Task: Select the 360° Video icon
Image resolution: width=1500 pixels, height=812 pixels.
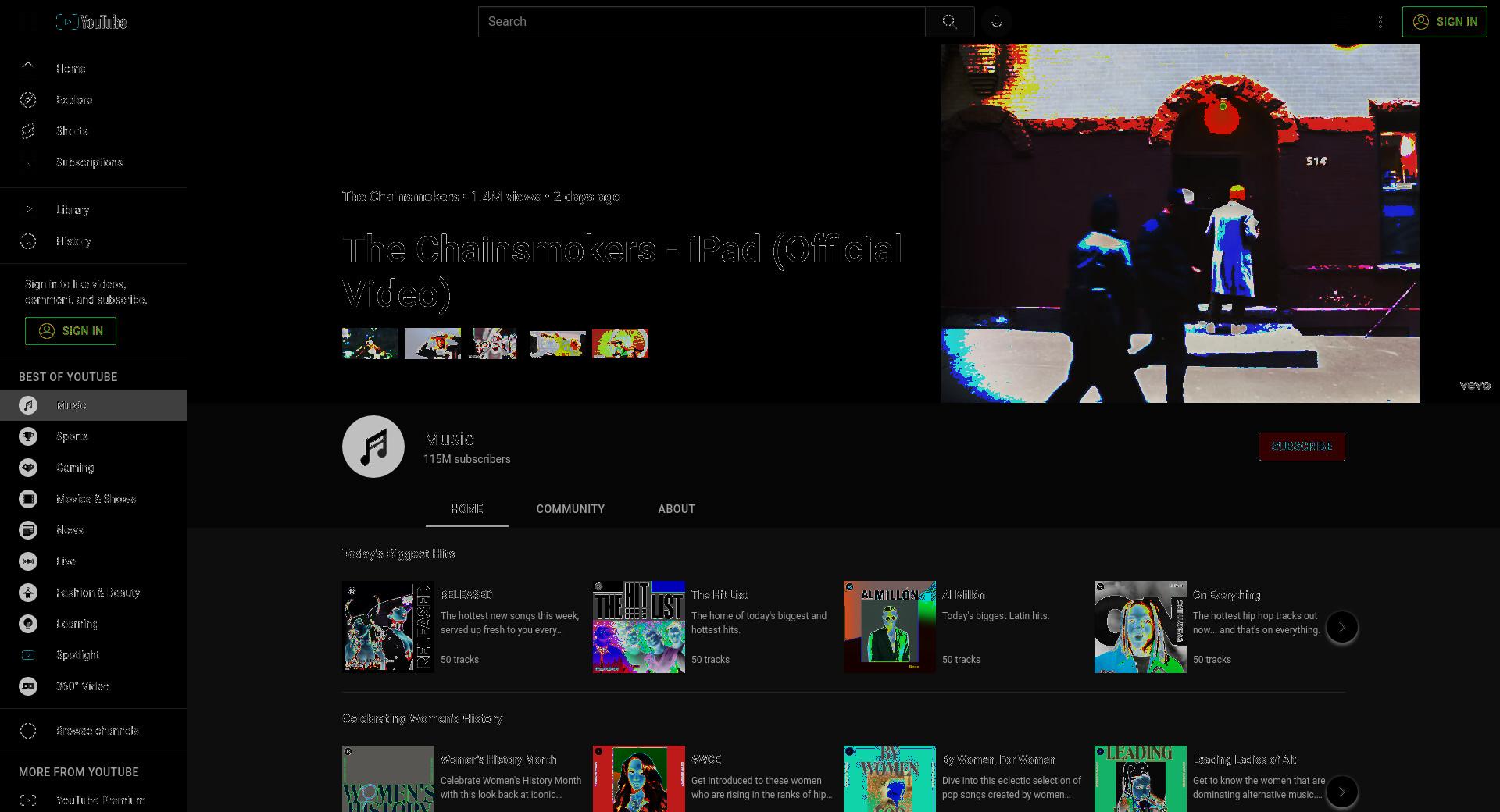Action: [28, 686]
